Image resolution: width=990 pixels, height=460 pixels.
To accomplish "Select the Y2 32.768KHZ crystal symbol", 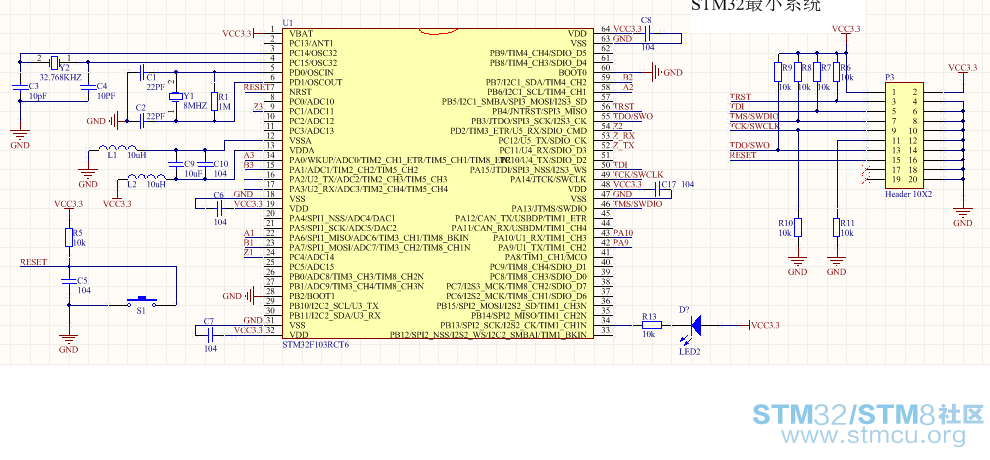I will click(x=54, y=62).
